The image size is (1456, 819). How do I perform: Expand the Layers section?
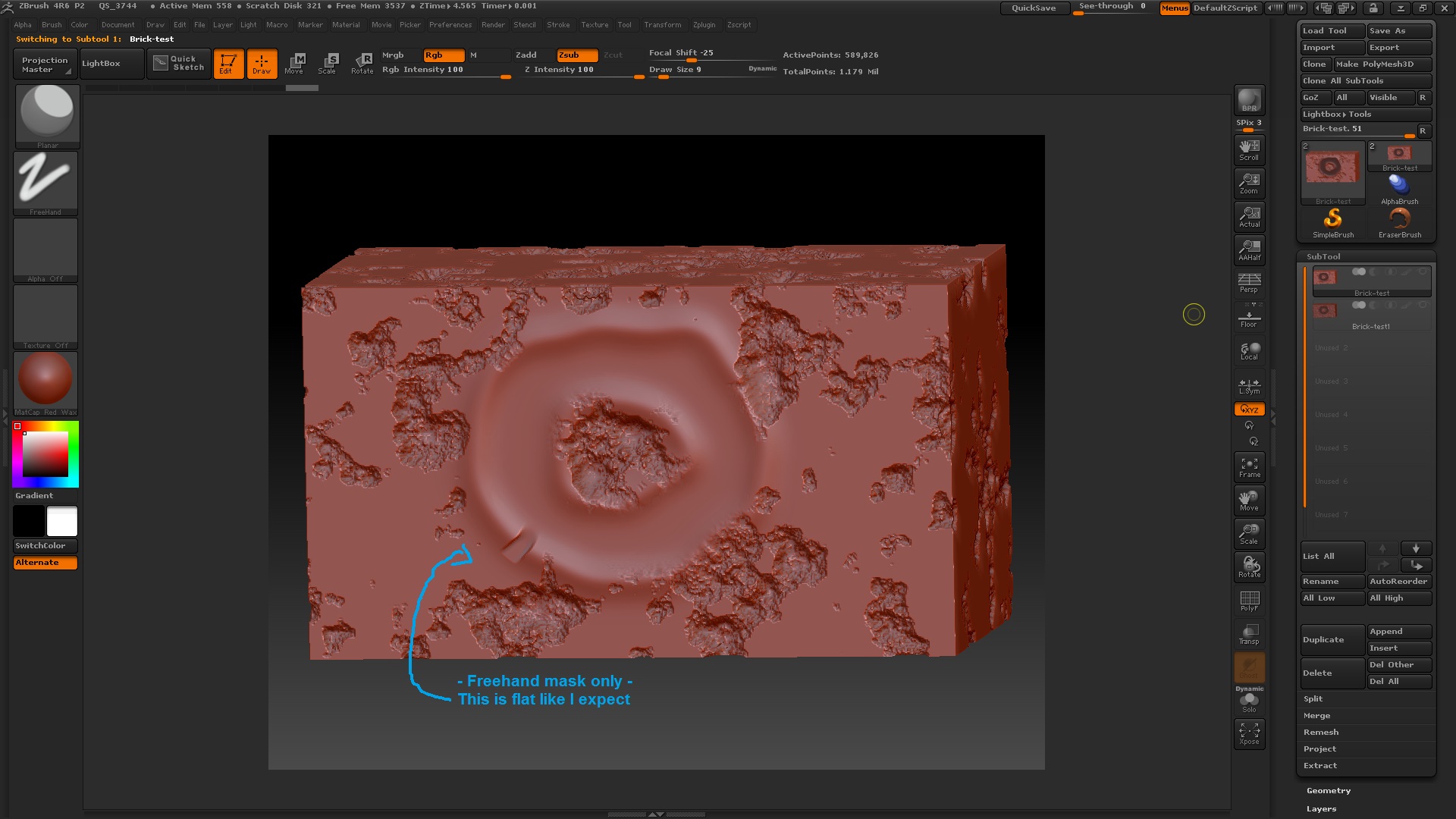pos(1321,808)
